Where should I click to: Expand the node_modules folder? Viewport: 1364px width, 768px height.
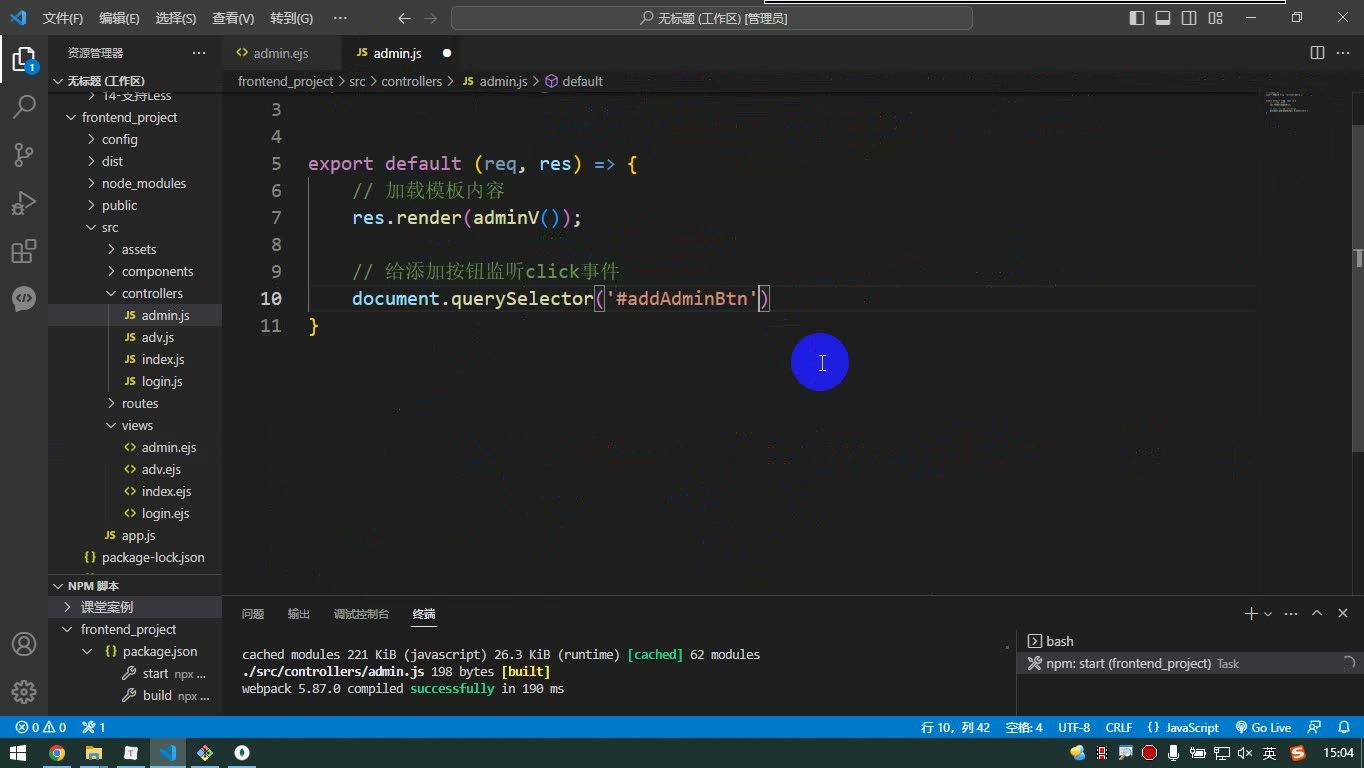tap(143, 183)
